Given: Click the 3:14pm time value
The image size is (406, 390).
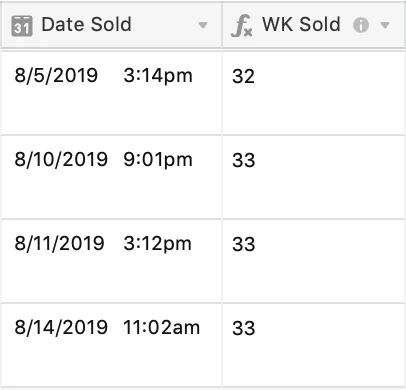Looking at the screenshot, I should [x=158, y=76].
